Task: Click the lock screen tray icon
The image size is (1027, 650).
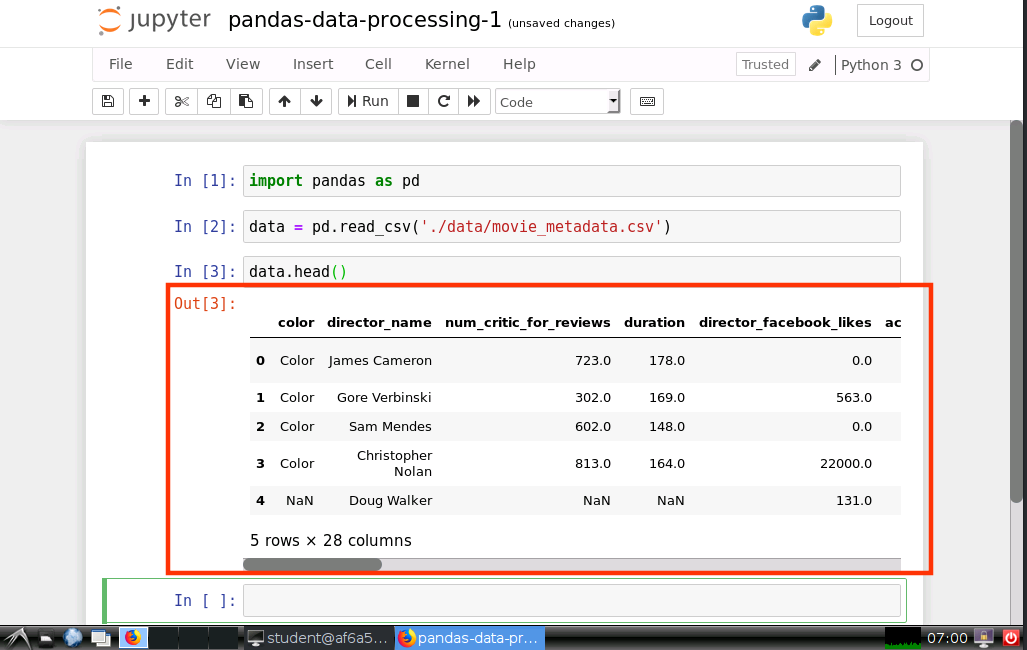Action: pos(983,638)
